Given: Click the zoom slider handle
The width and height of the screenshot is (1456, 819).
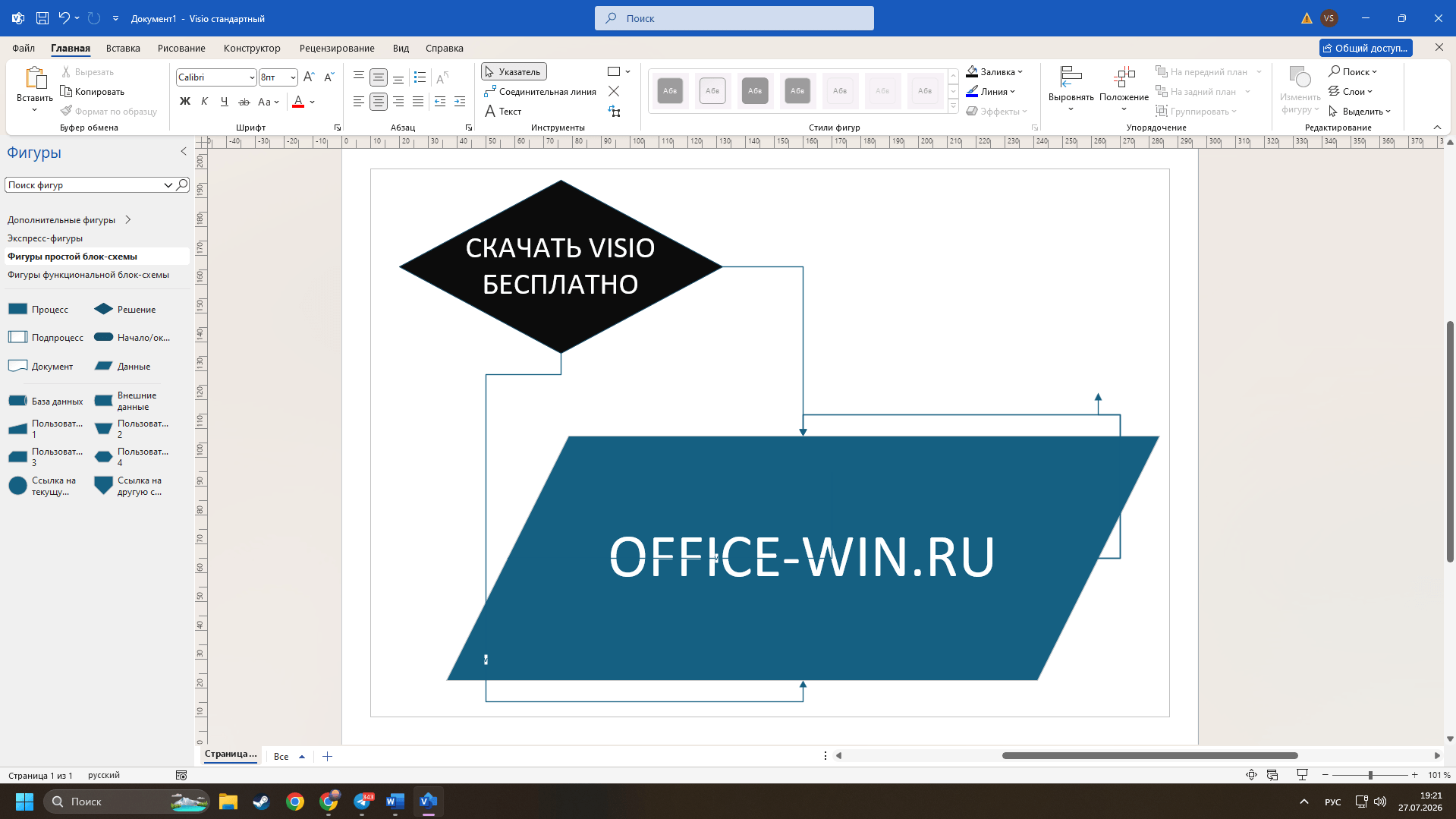Looking at the screenshot, I should pos(1370,775).
